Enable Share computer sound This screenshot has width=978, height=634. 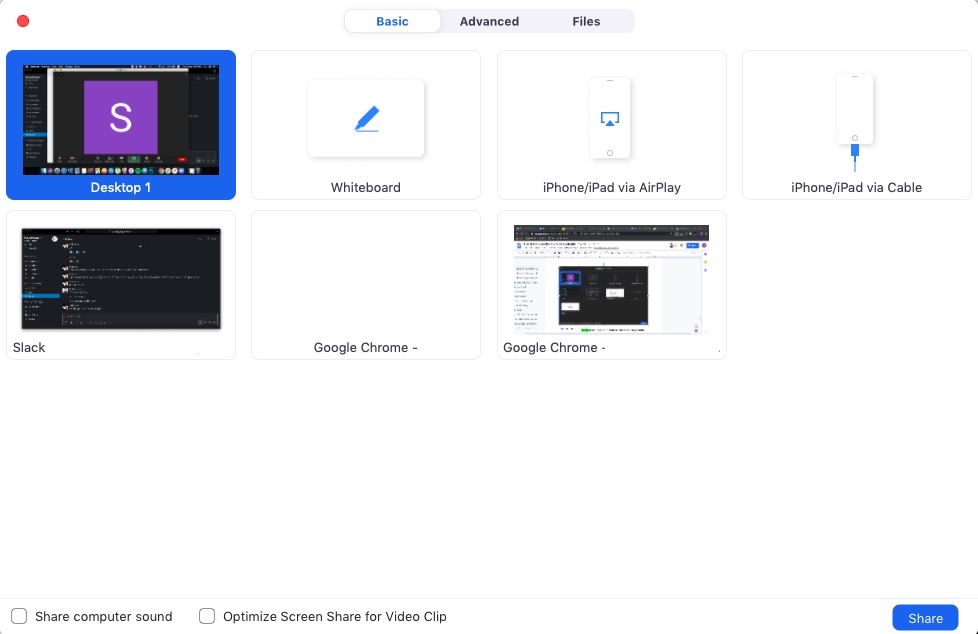coord(18,616)
